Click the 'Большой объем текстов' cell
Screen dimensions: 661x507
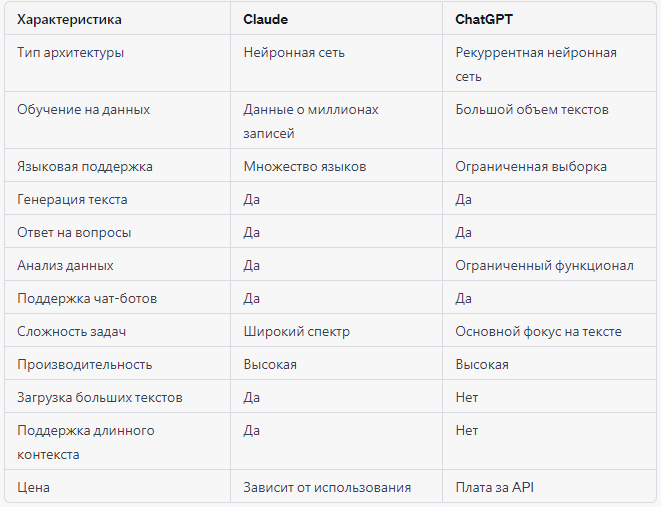[x=531, y=109]
